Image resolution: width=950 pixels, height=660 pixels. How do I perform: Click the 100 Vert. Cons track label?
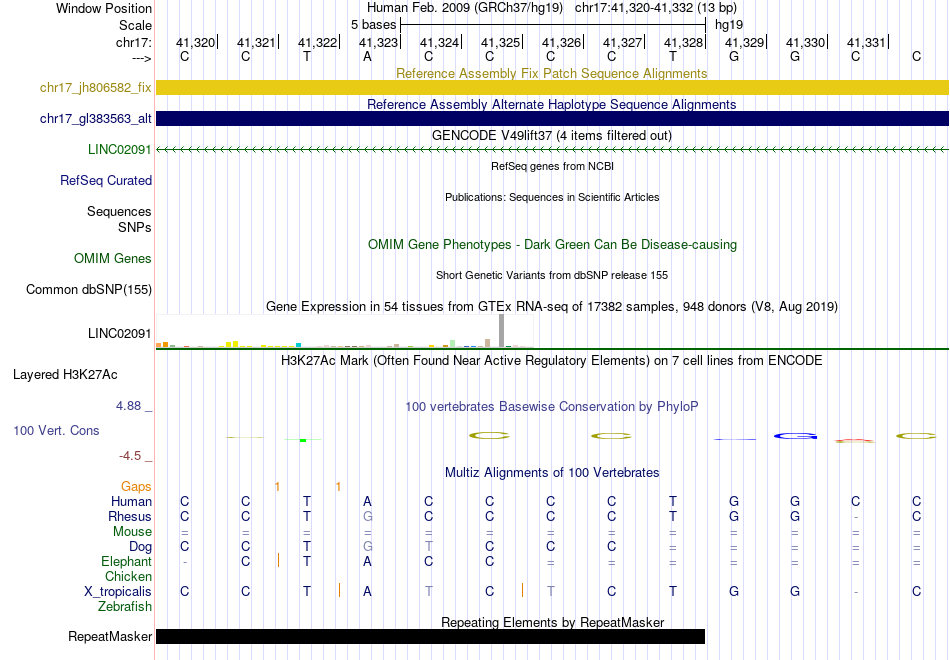click(56, 430)
